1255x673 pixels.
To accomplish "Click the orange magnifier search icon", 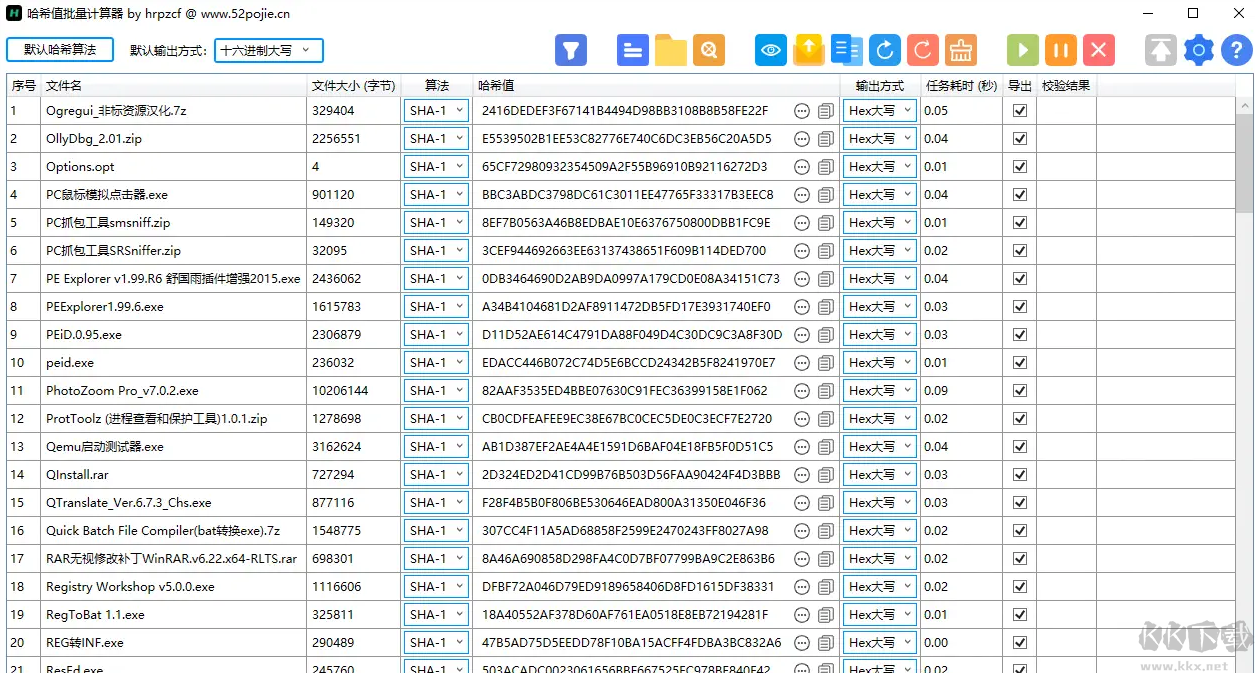I will pyautogui.click(x=708, y=50).
